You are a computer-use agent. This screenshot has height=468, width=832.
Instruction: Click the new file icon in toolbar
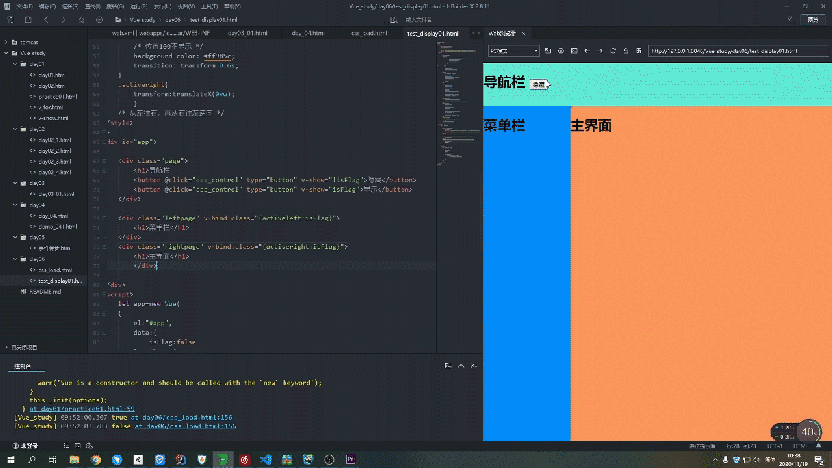click(x=10, y=20)
